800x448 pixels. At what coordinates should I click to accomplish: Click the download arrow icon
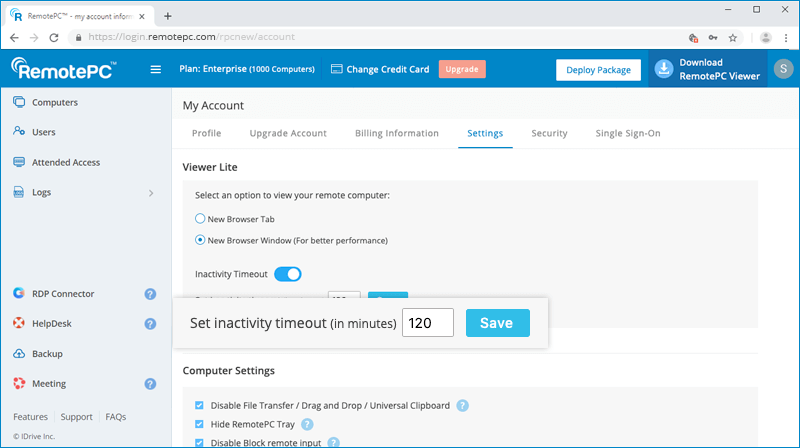[x=664, y=69]
